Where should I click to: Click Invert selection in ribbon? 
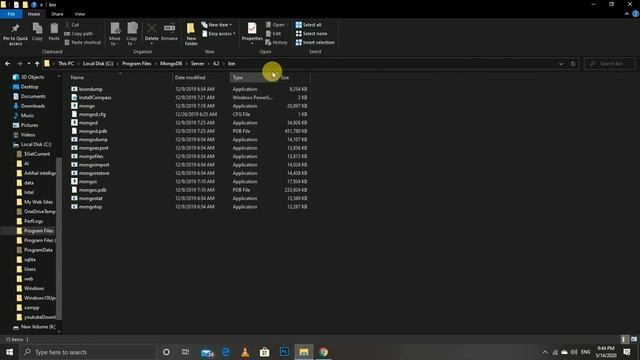315,42
